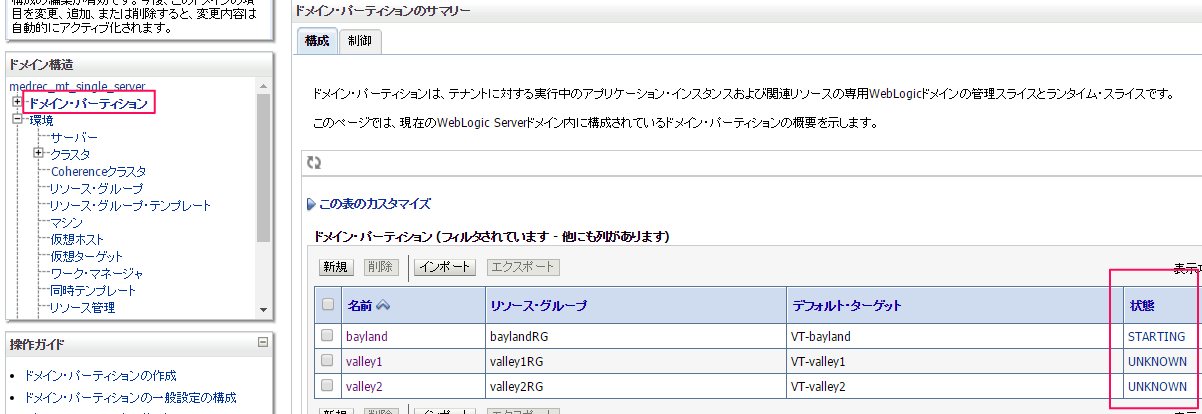
Task: Open the medrec_mt_single_server domain link
Action: coord(77,87)
